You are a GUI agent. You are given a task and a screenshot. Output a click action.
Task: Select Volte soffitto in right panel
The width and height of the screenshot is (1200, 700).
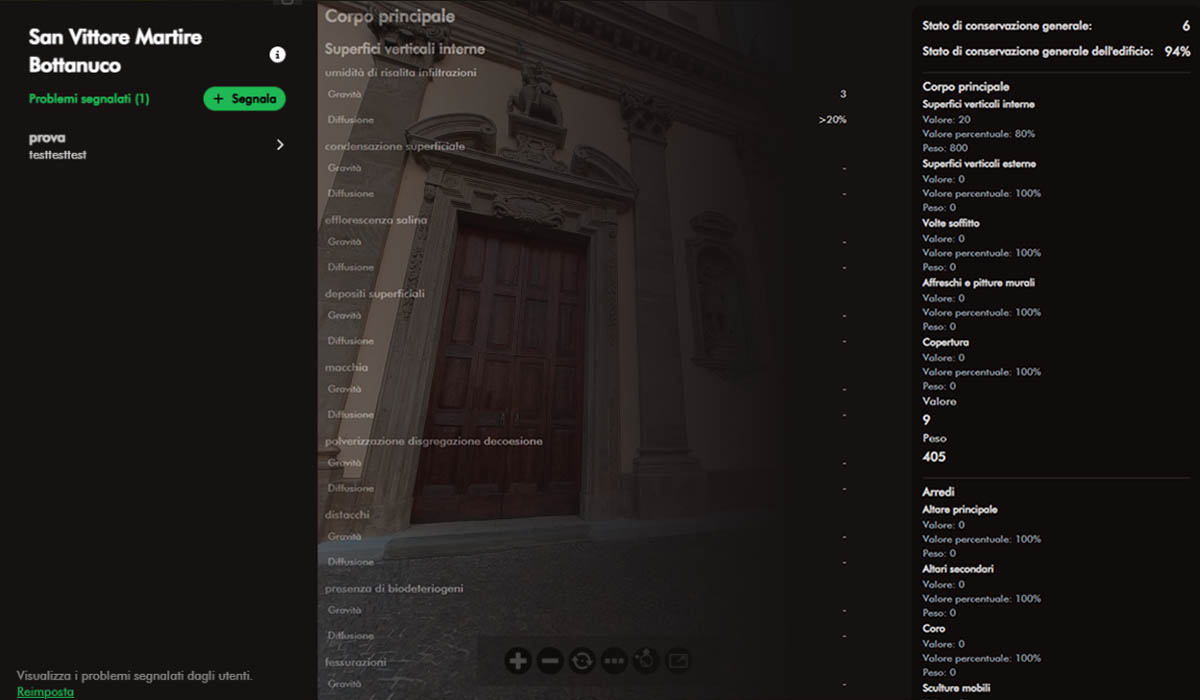click(x=950, y=223)
